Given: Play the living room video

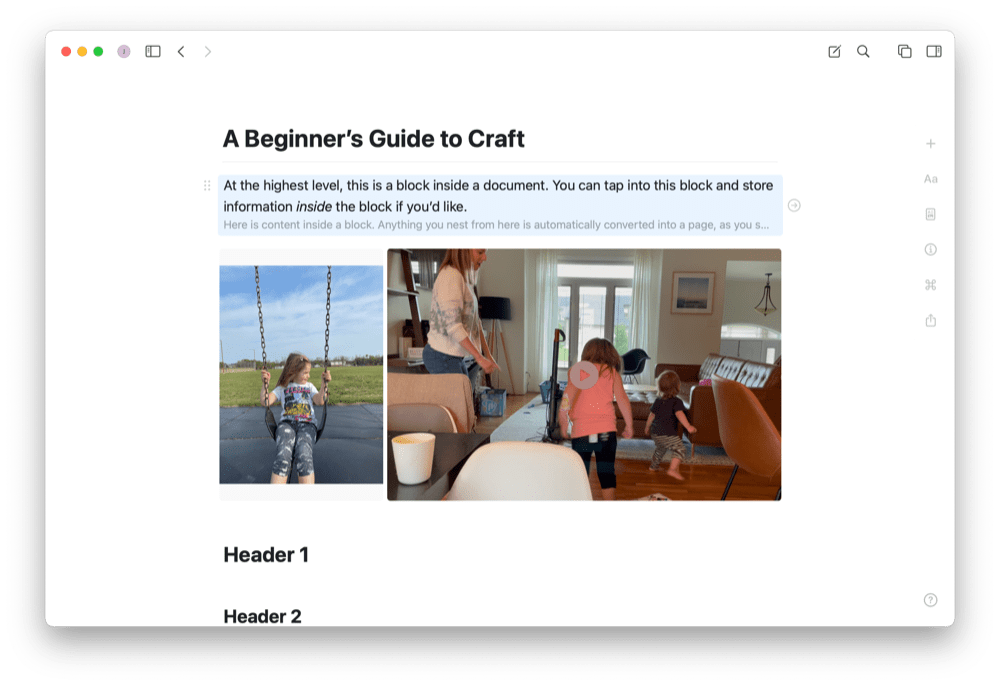Looking at the screenshot, I should pyautogui.click(x=584, y=375).
